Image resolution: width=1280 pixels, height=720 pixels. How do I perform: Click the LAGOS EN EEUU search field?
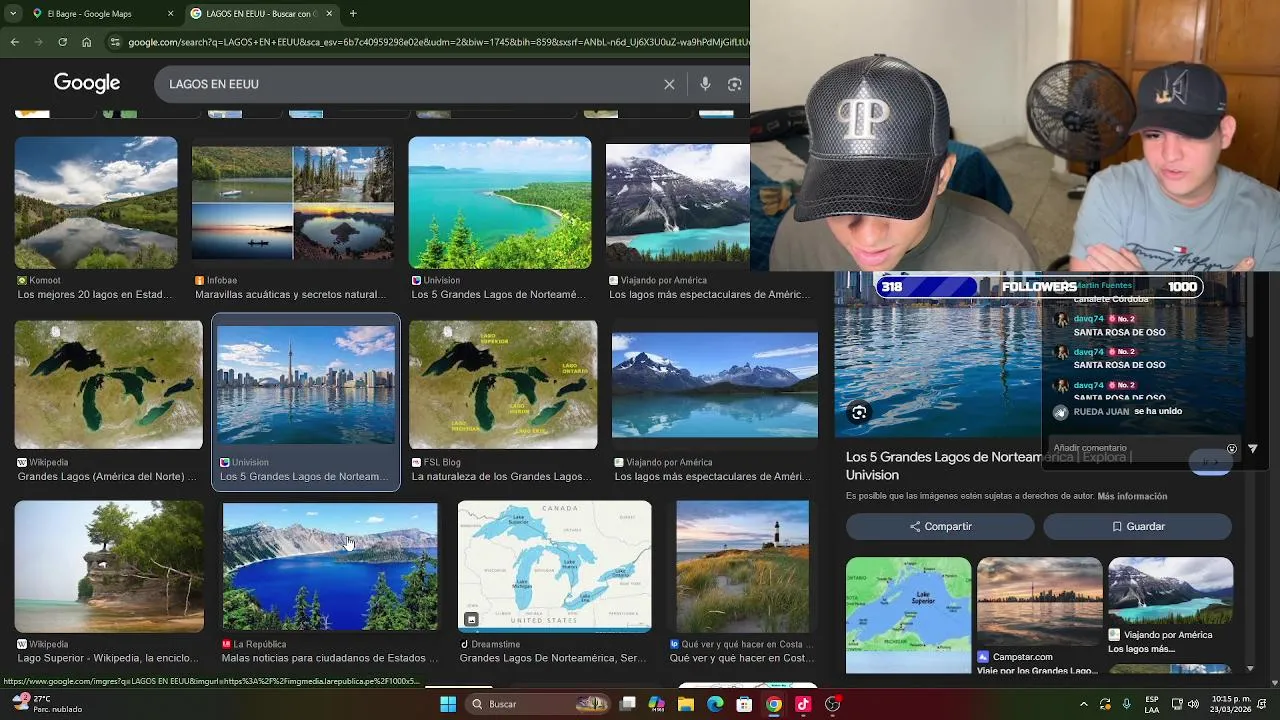pyautogui.click(x=410, y=84)
